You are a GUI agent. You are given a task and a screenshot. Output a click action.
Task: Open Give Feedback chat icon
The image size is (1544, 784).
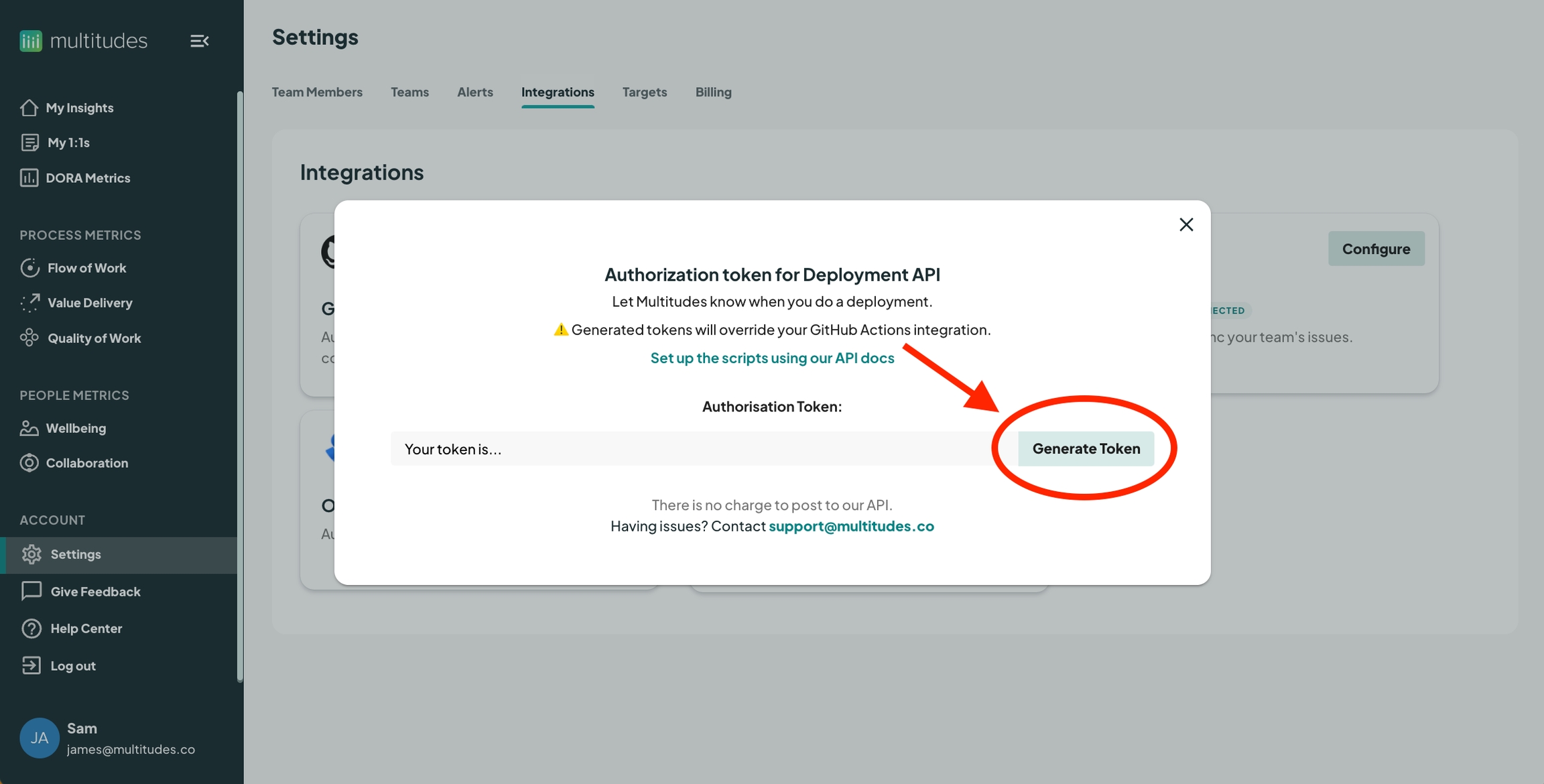coord(31,592)
